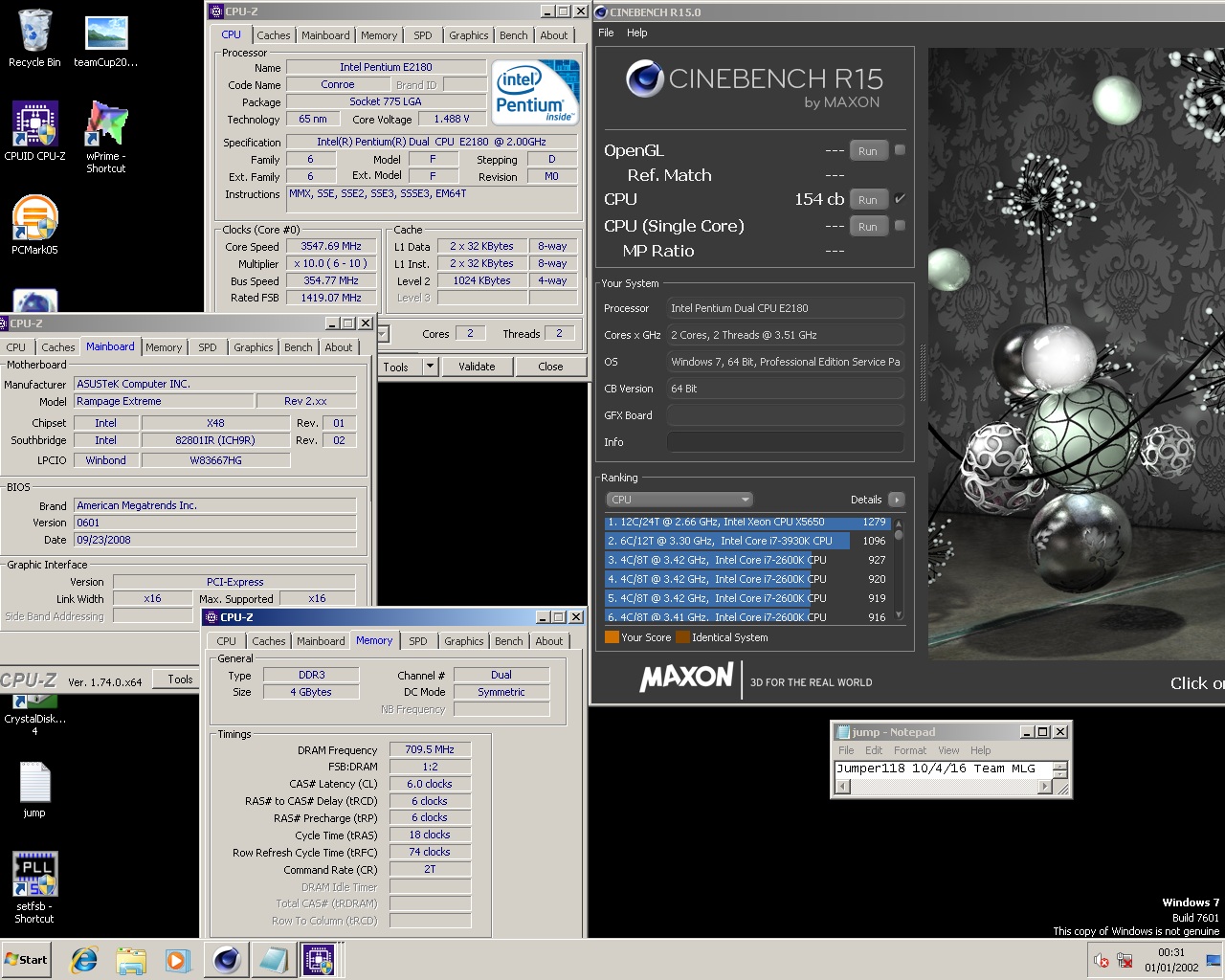Viewport: 1225px width, 980px height.
Task: Click the Details arrow button in Ranking
Action: [x=896, y=500]
